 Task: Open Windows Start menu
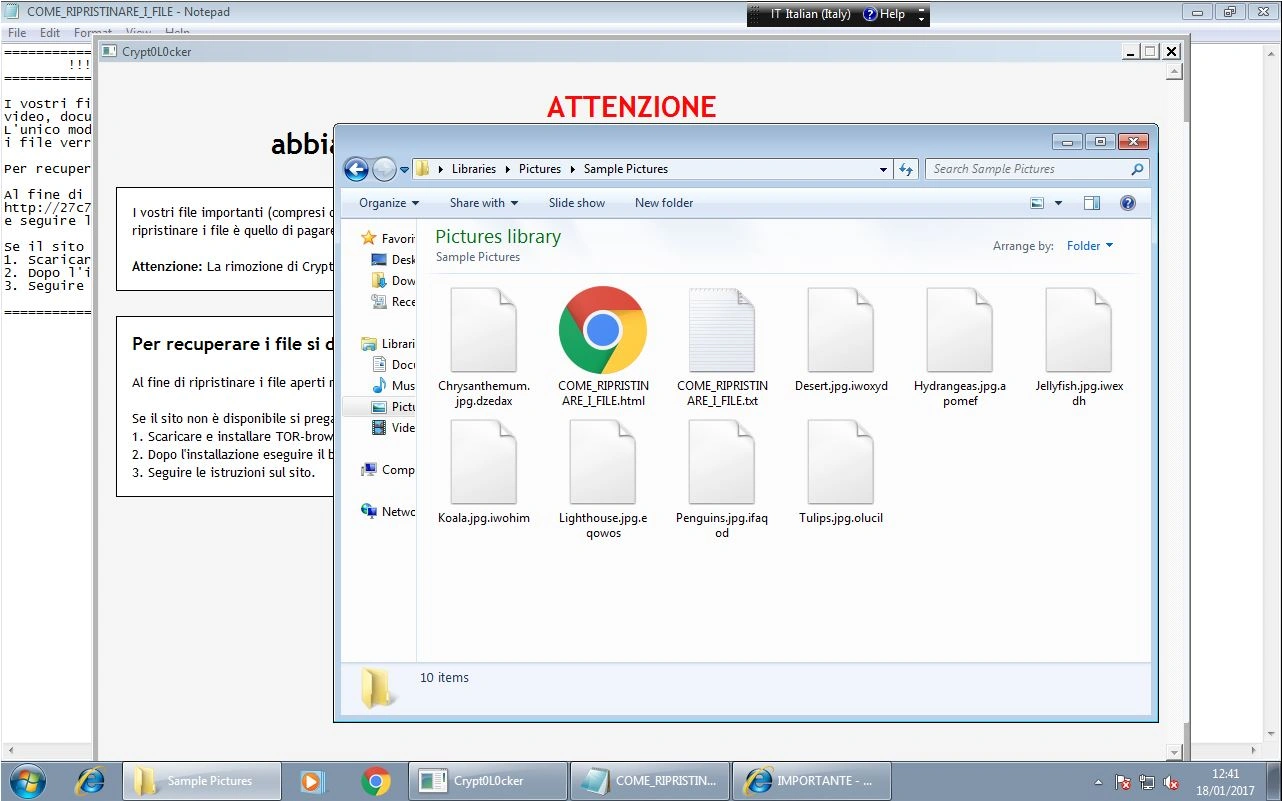click(x=26, y=781)
